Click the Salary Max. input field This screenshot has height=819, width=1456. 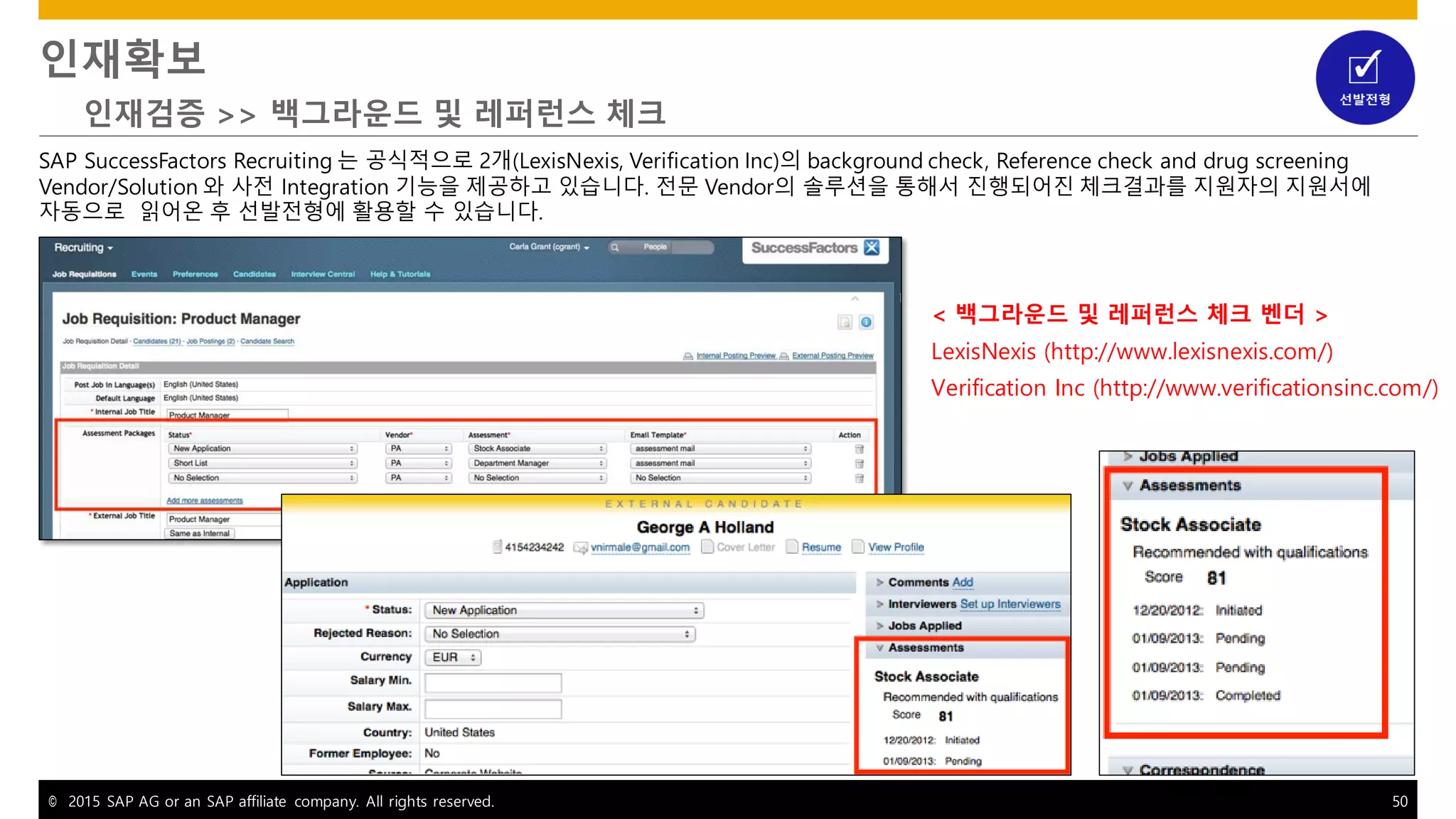tap(493, 709)
